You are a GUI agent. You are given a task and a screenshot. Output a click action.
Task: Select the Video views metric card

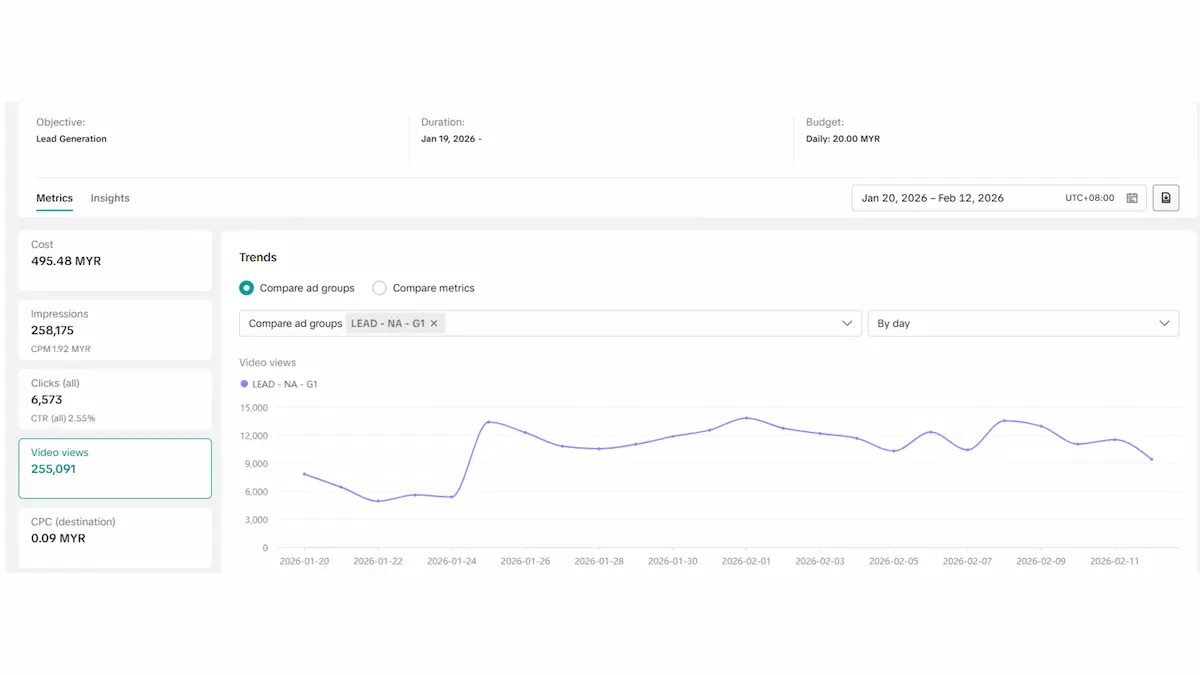[115, 468]
